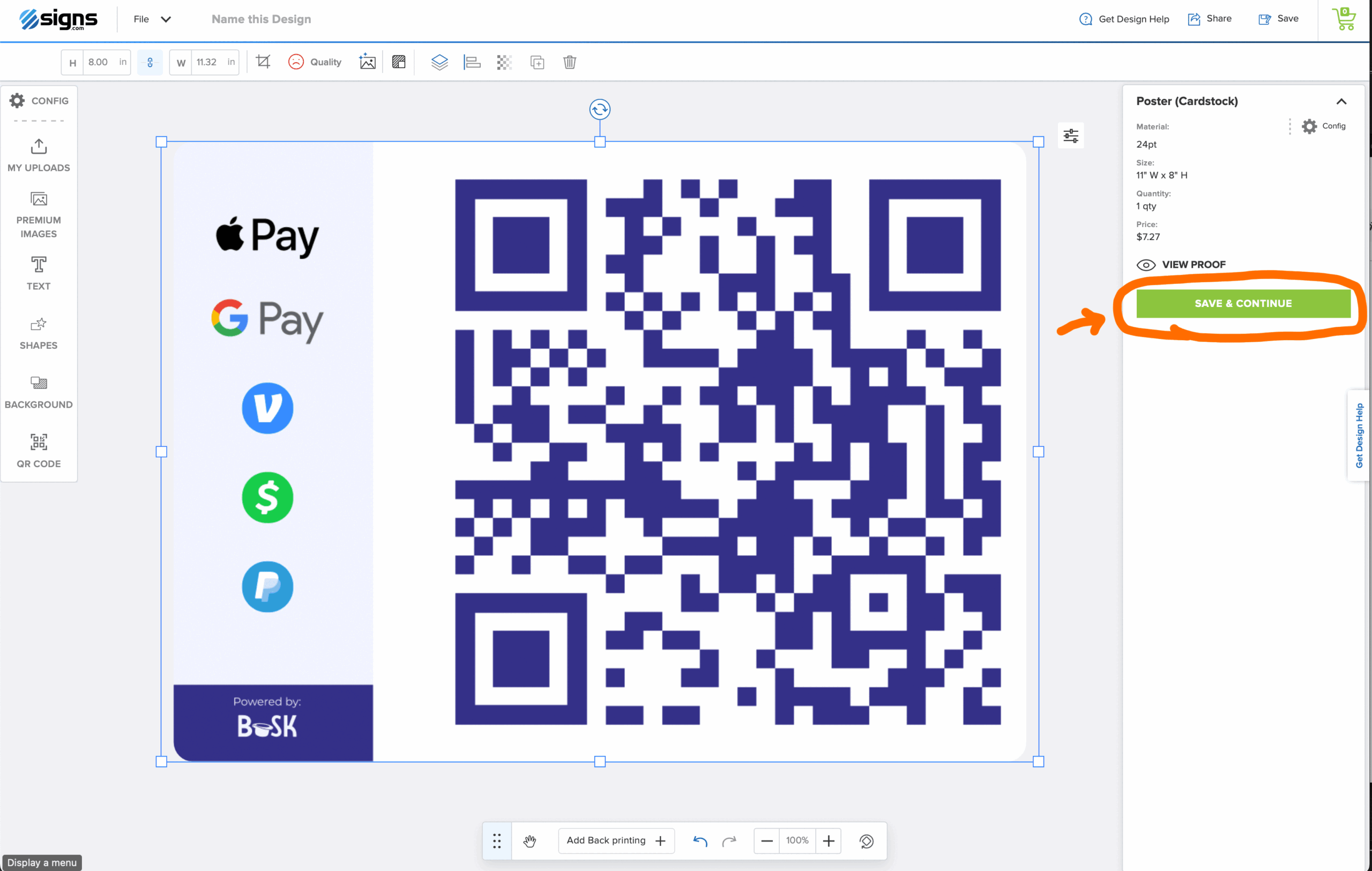Open the File dropdown menu
This screenshot has height=871, width=1372.
click(152, 19)
